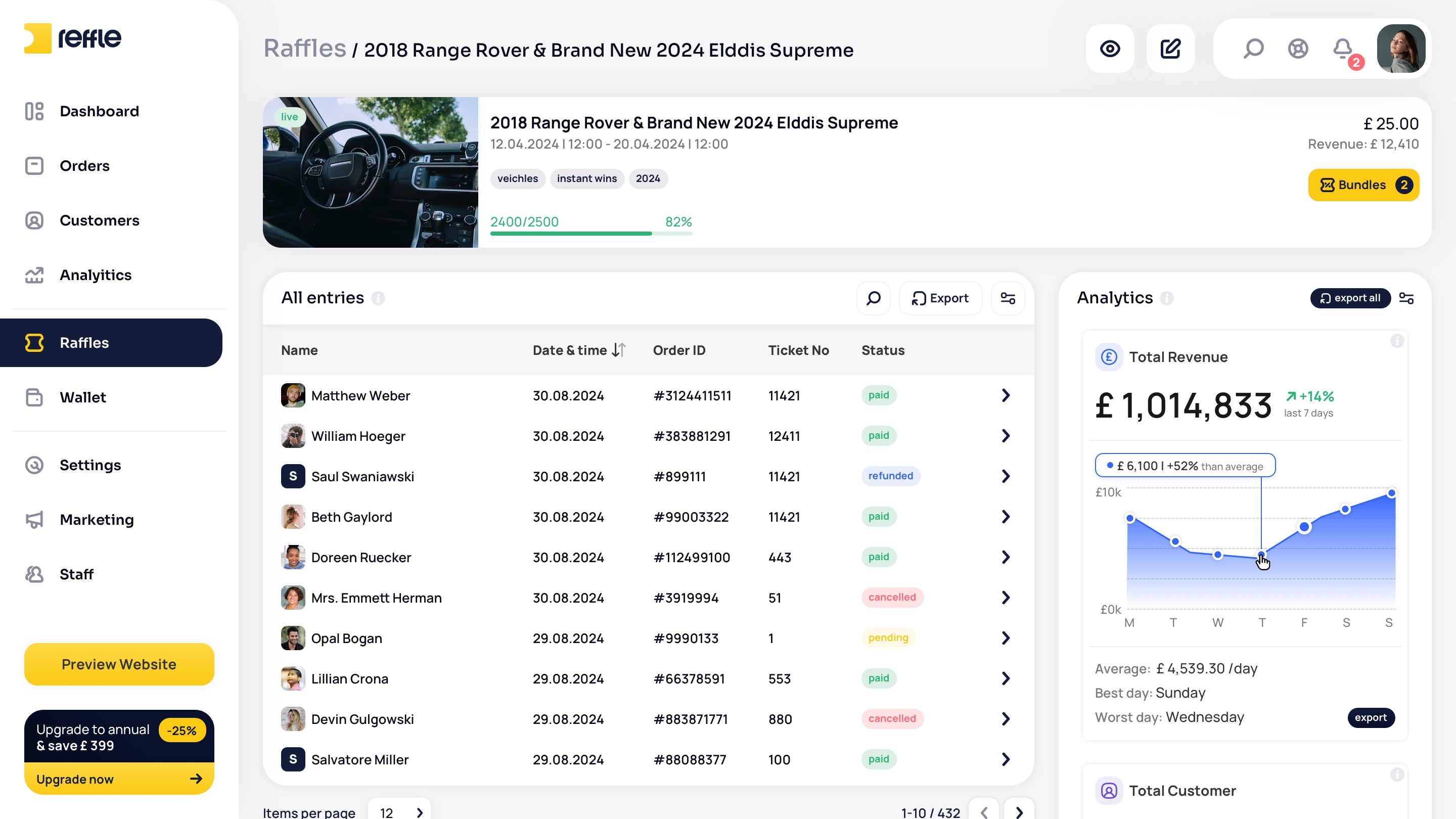
Task: Expand Salvatore Miller's entry row
Action: point(1006,759)
